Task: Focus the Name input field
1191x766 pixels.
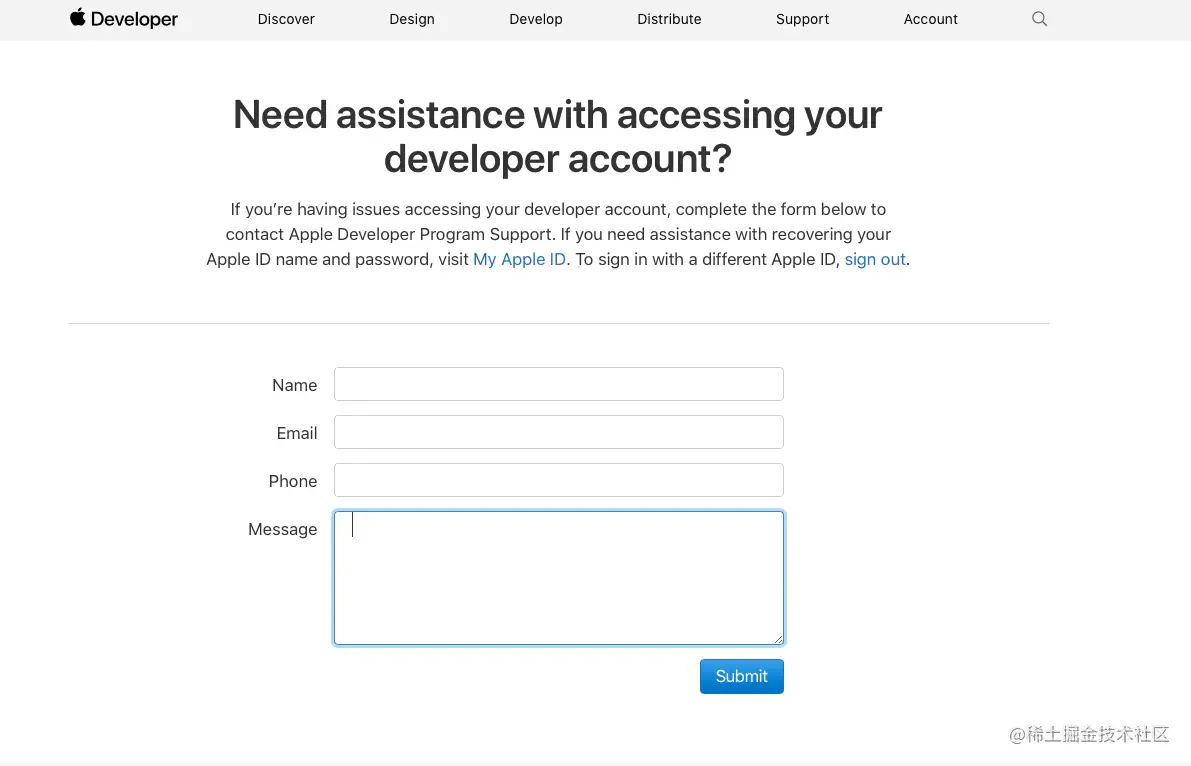Action: [558, 384]
